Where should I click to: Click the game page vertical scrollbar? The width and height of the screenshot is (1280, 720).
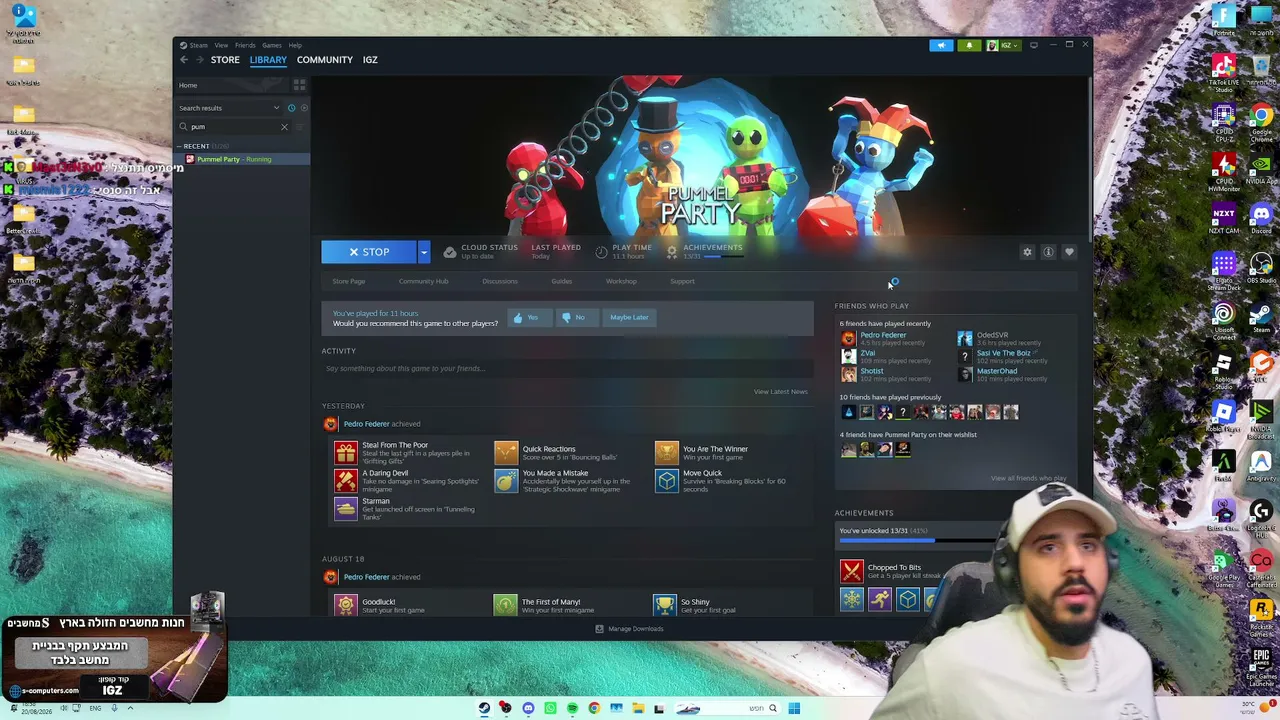(x=1089, y=160)
